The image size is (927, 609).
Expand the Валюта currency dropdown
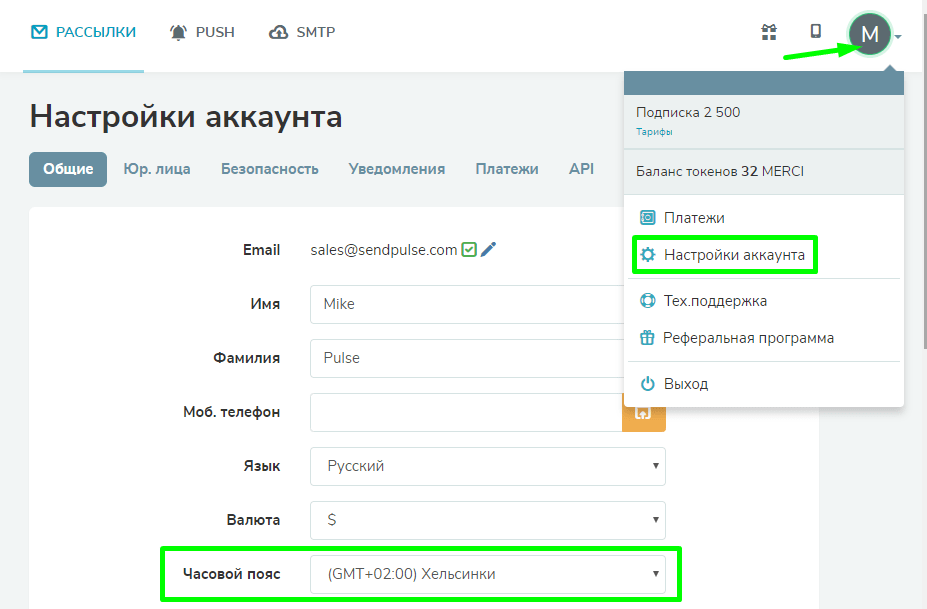tap(488, 520)
